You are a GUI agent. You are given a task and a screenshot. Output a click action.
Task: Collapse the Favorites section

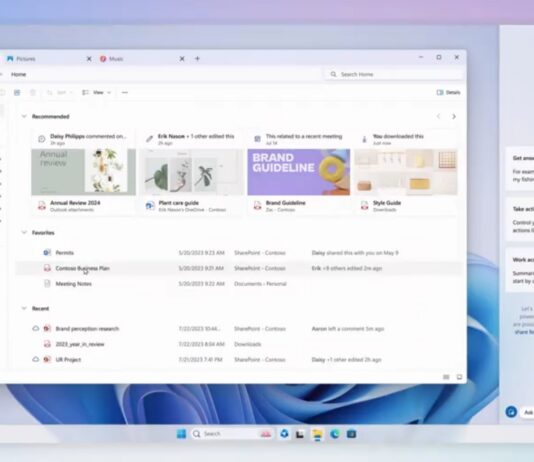pyautogui.click(x=24, y=233)
